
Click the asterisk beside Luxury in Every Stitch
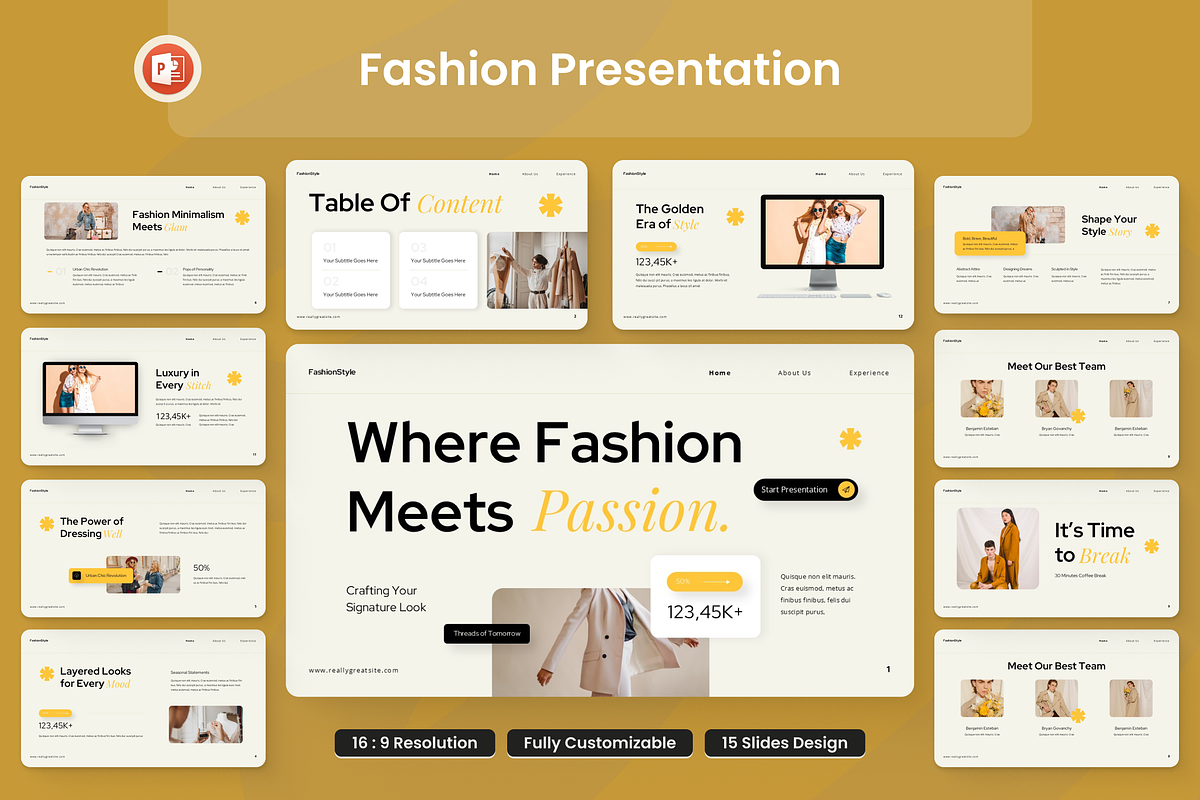234,378
